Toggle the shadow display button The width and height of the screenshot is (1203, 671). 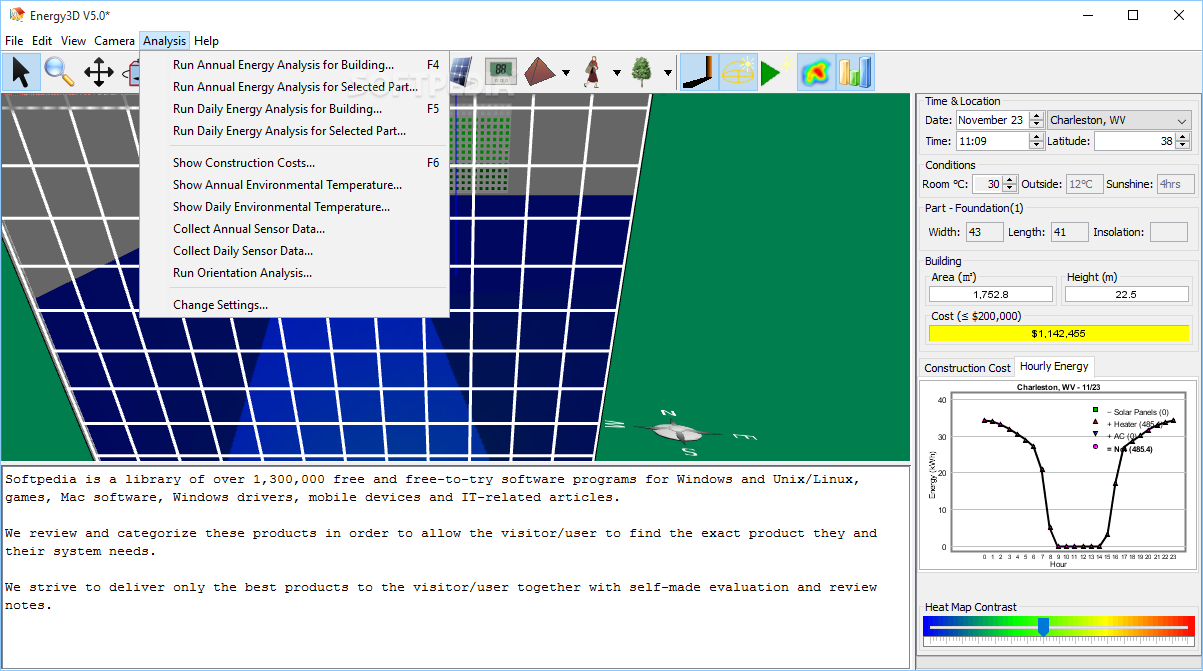[x=698, y=72]
